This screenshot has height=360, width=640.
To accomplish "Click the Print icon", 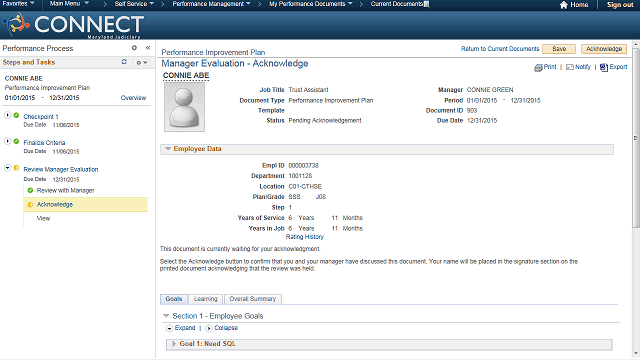I will (x=538, y=67).
